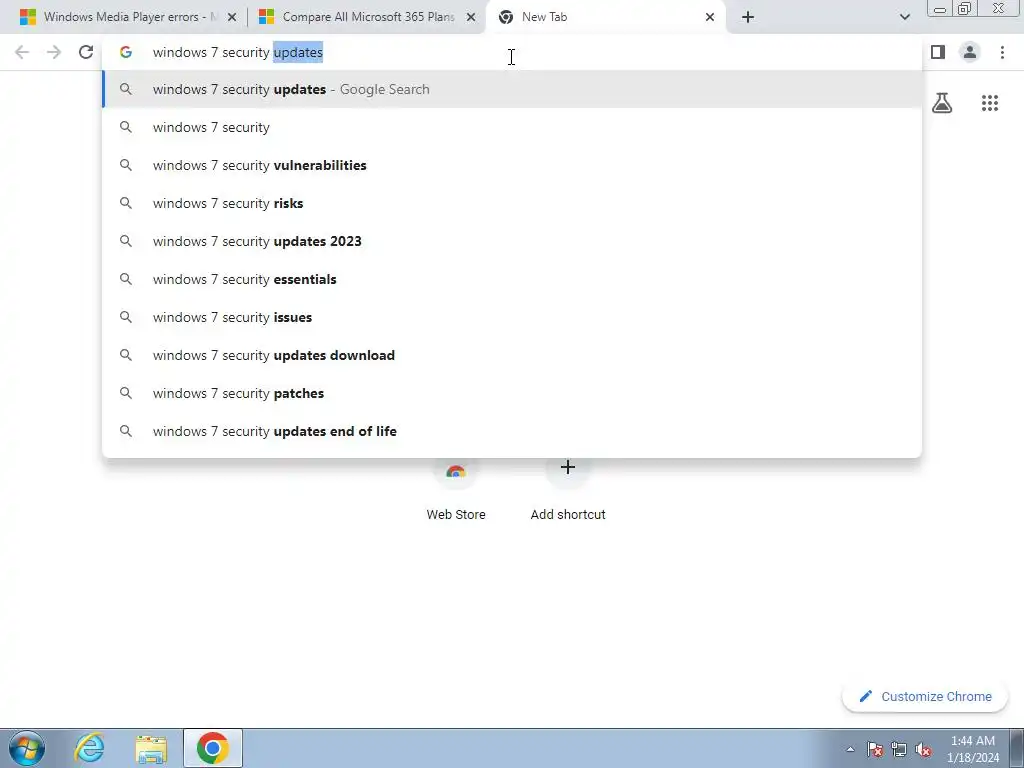Viewport: 1024px width, 768px height.
Task: Close the Windows Media Player errors tab
Action: [x=231, y=17]
